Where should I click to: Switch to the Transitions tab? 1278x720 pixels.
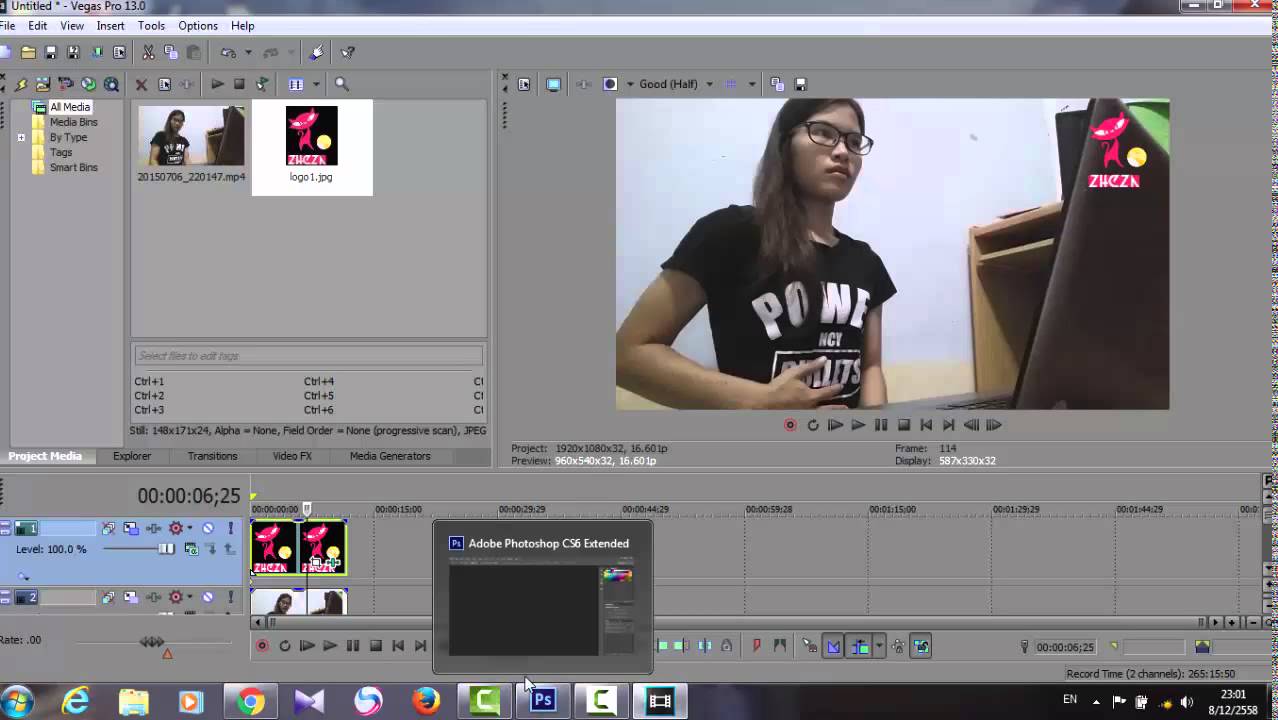213,456
